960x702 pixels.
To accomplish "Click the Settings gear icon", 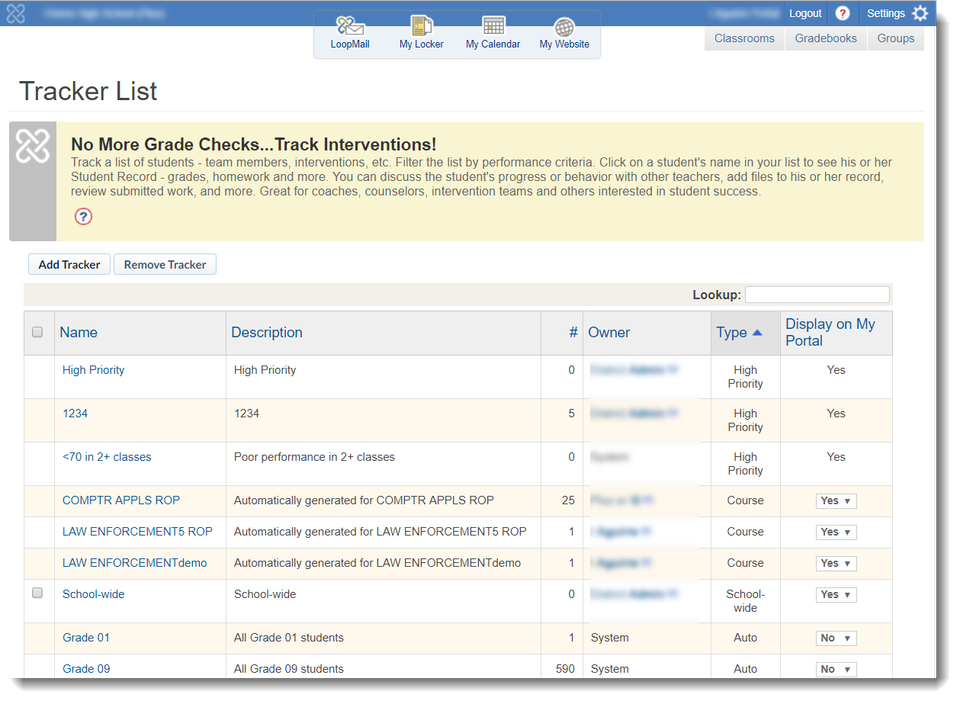I will (920, 13).
